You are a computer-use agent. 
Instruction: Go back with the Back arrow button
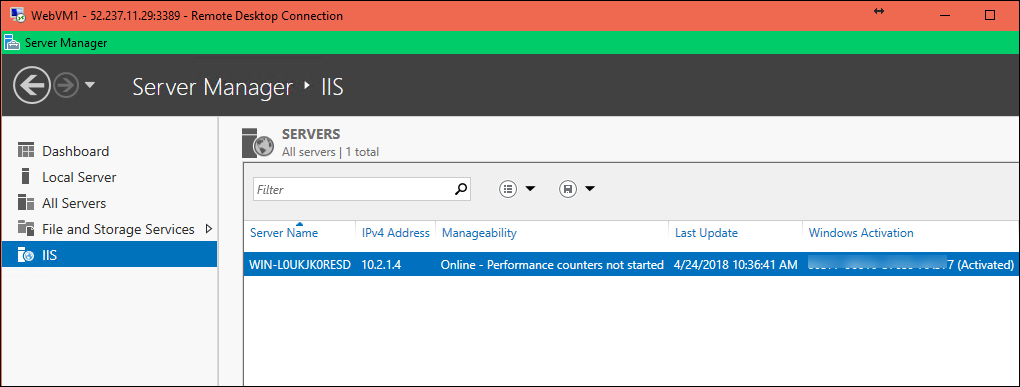click(x=31, y=85)
